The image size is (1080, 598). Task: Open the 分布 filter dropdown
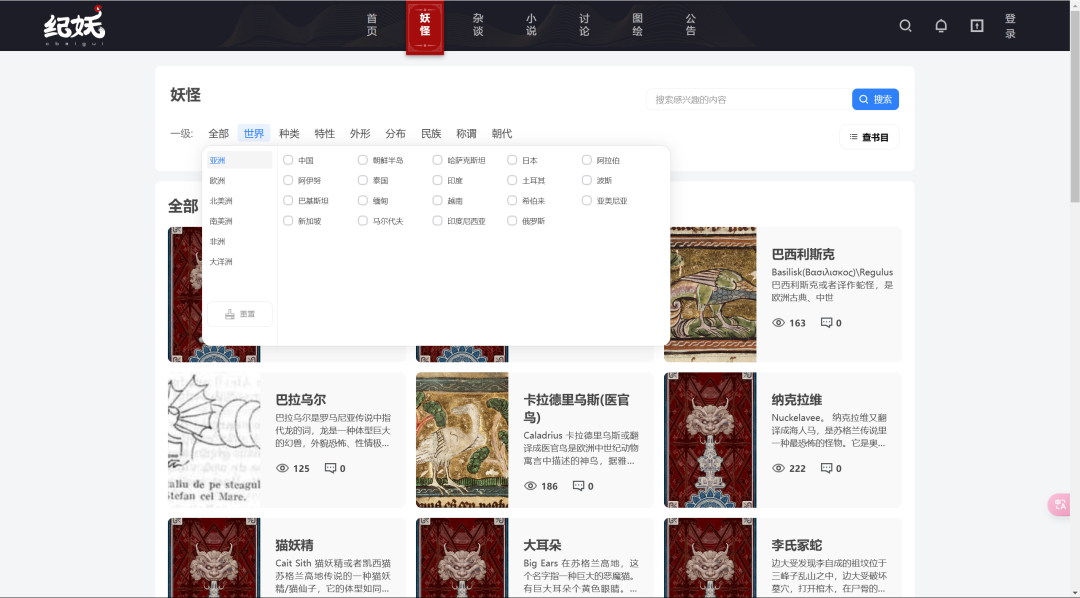[395, 134]
